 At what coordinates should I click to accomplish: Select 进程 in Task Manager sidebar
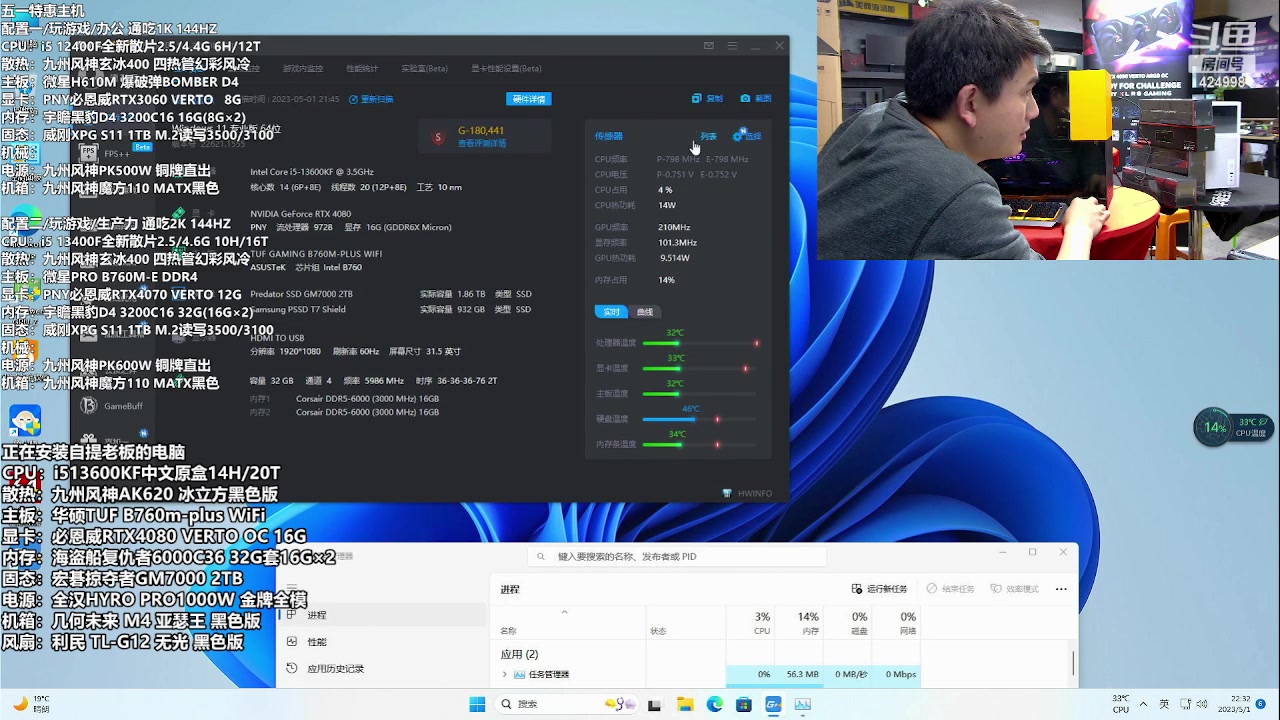[383, 615]
